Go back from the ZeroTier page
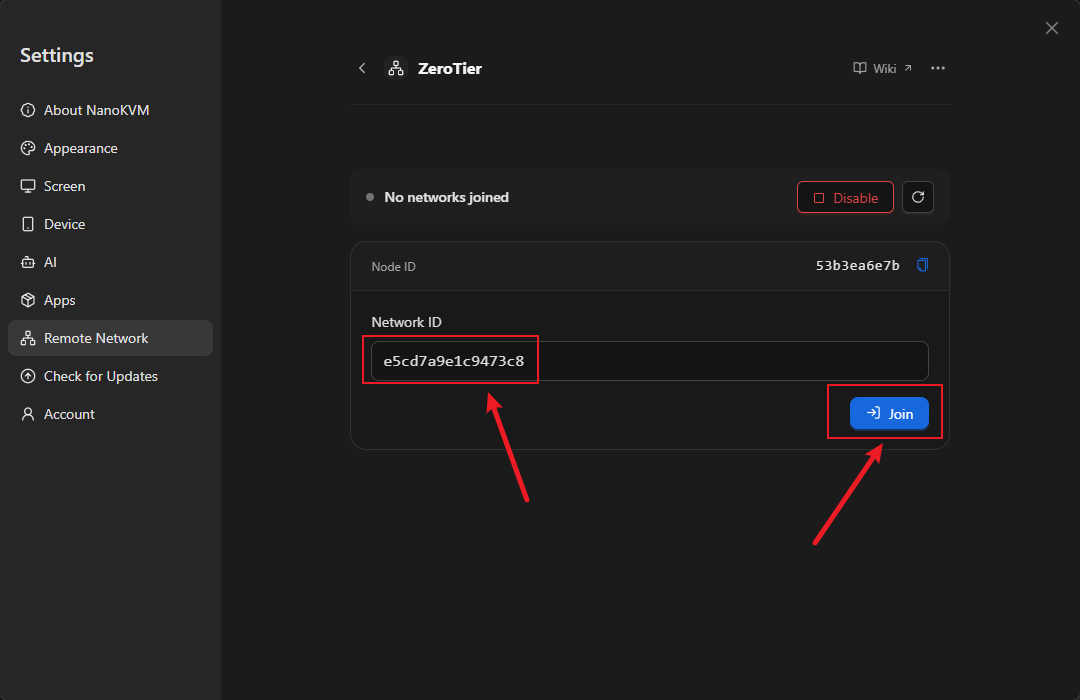 click(362, 68)
